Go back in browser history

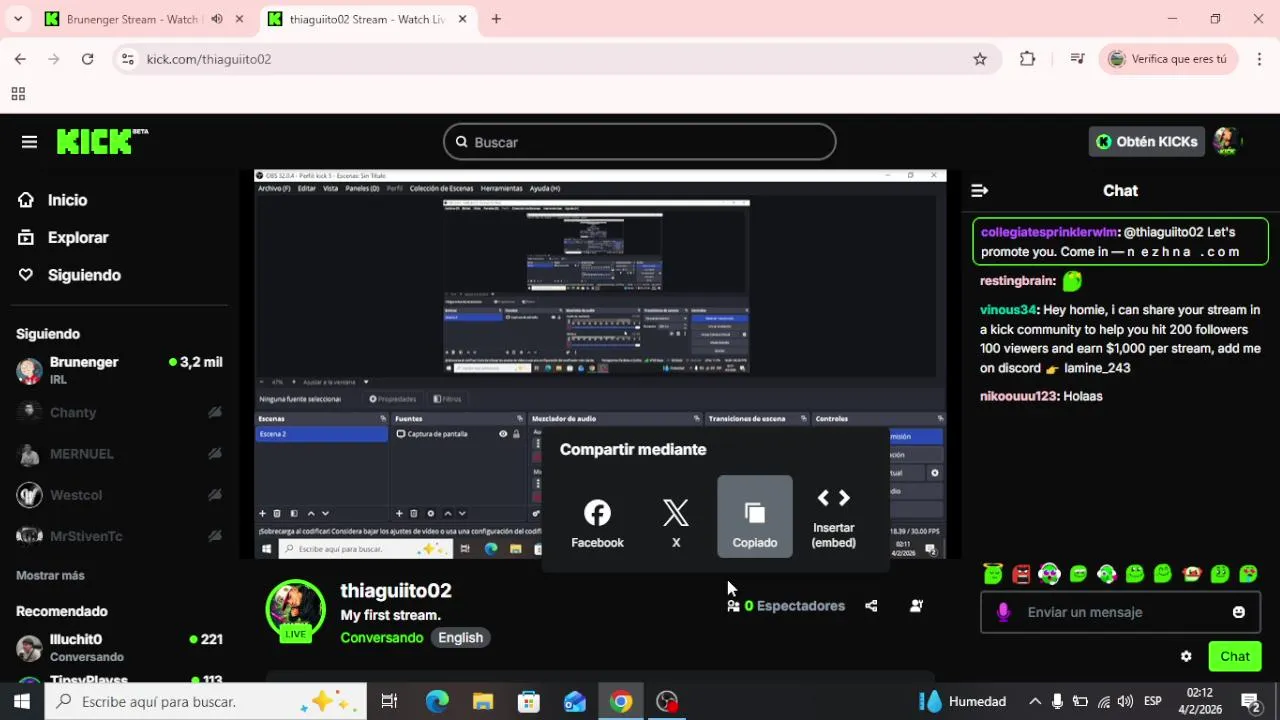[x=20, y=59]
